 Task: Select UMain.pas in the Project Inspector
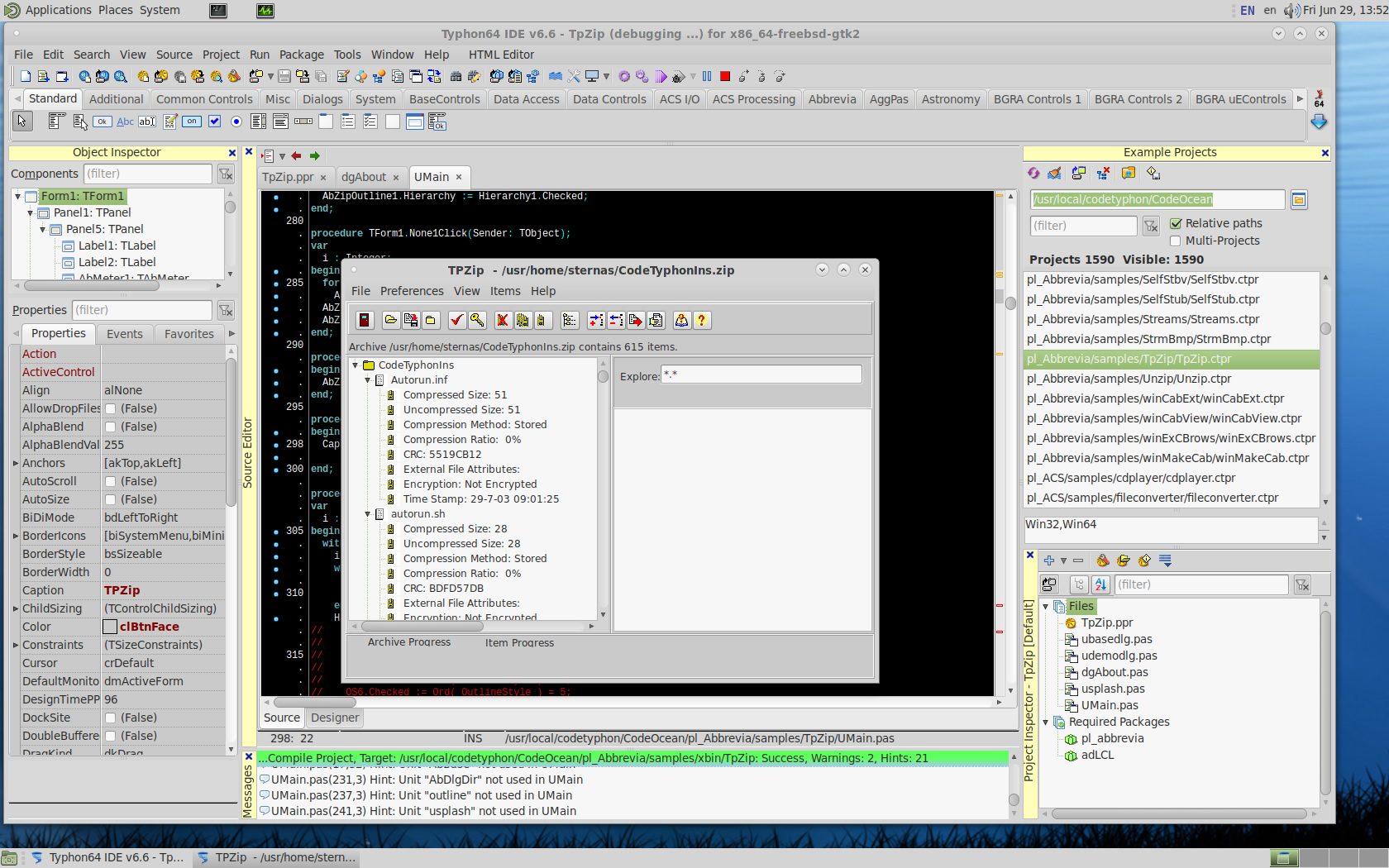(1109, 705)
